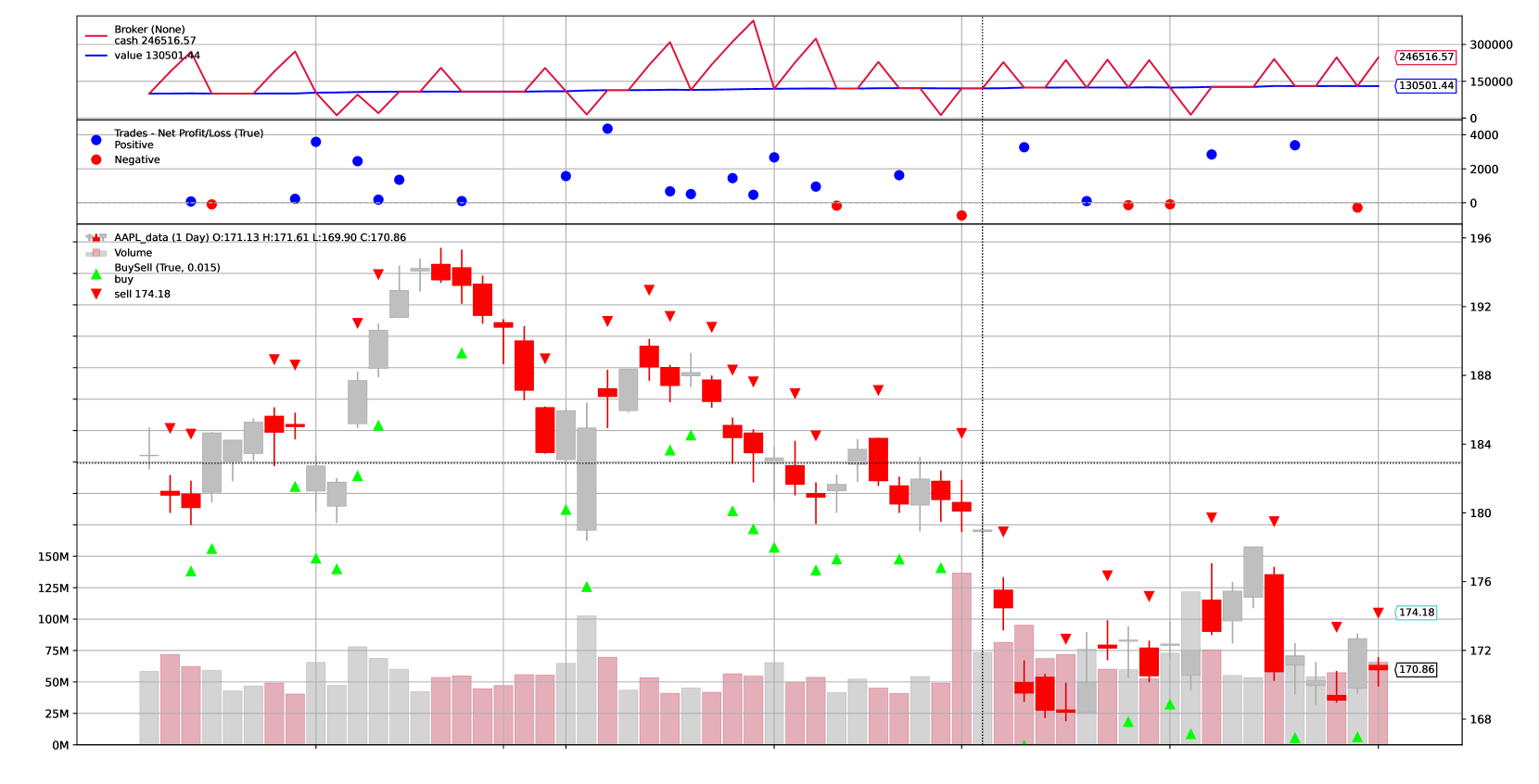Select the 170.86 closing price tag
1539x784 pixels.
(1416, 669)
